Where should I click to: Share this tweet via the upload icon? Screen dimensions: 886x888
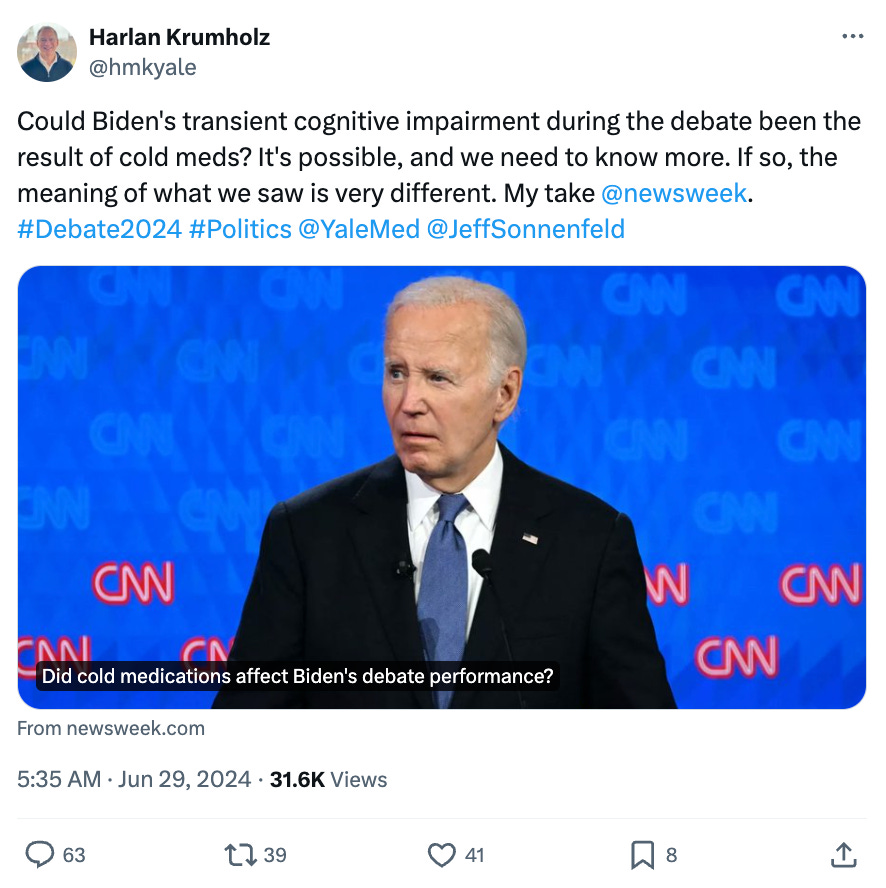pos(843,856)
